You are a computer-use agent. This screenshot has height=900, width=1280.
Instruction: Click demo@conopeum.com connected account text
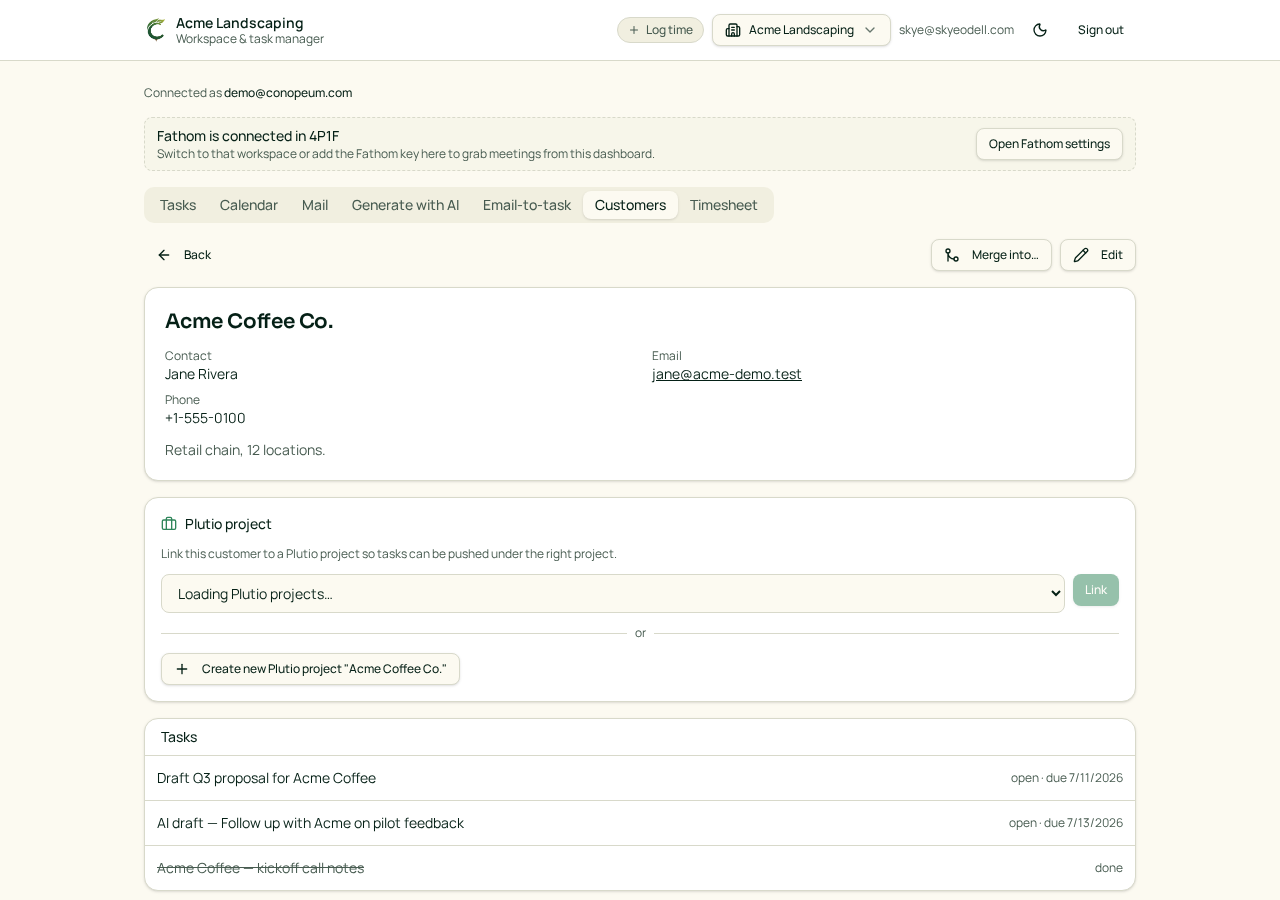click(288, 93)
